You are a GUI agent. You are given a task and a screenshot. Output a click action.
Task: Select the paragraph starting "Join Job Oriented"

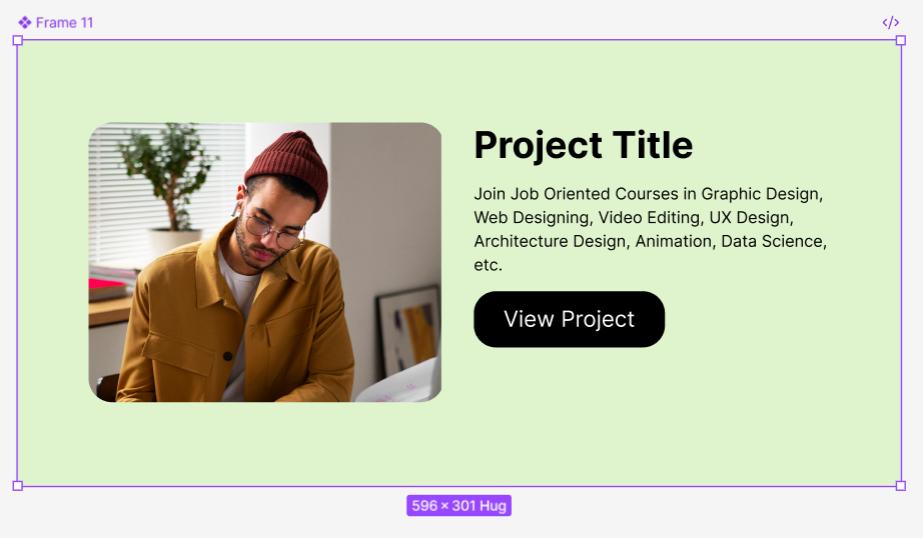650,229
